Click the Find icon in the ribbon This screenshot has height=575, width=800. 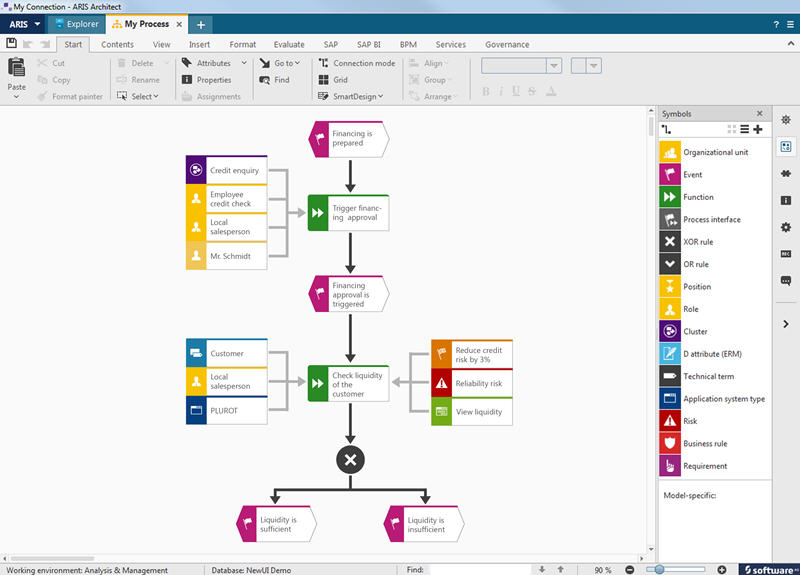[x=264, y=80]
